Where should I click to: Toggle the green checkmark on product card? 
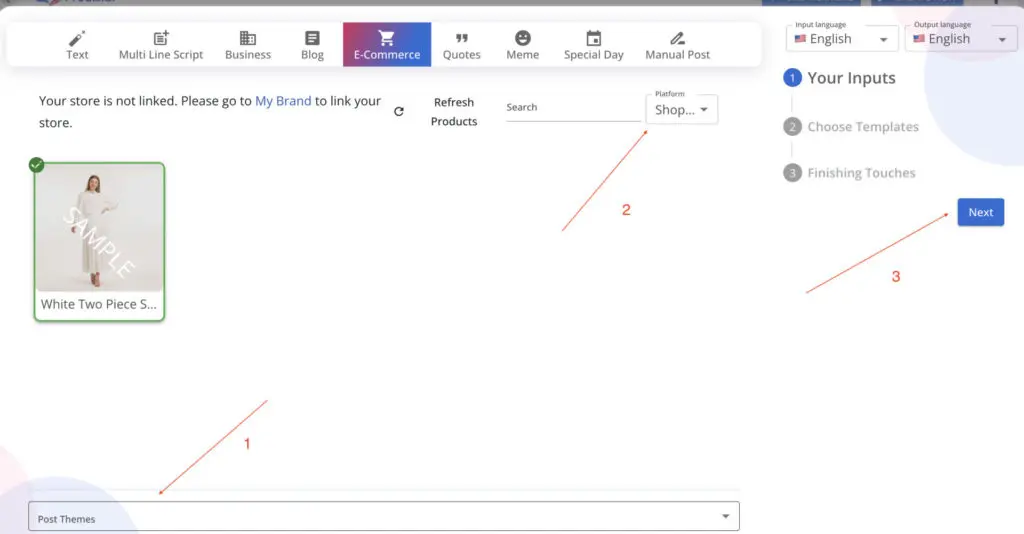(x=37, y=165)
